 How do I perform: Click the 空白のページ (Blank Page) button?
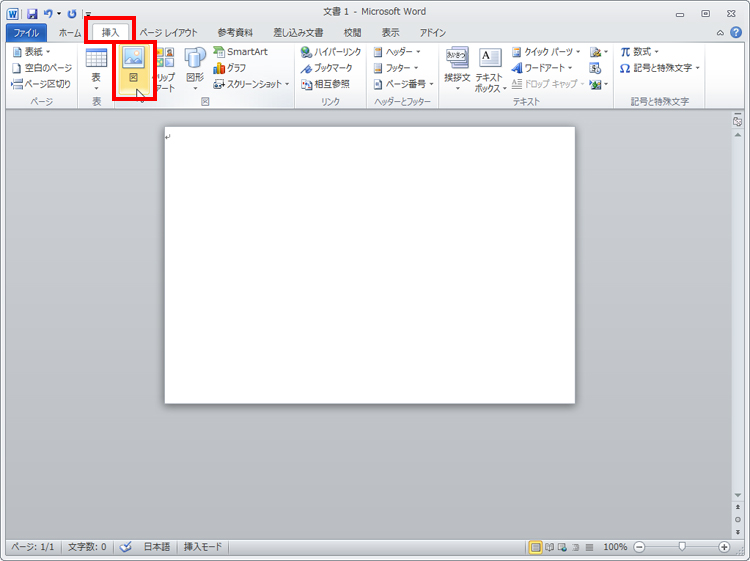[42, 68]
